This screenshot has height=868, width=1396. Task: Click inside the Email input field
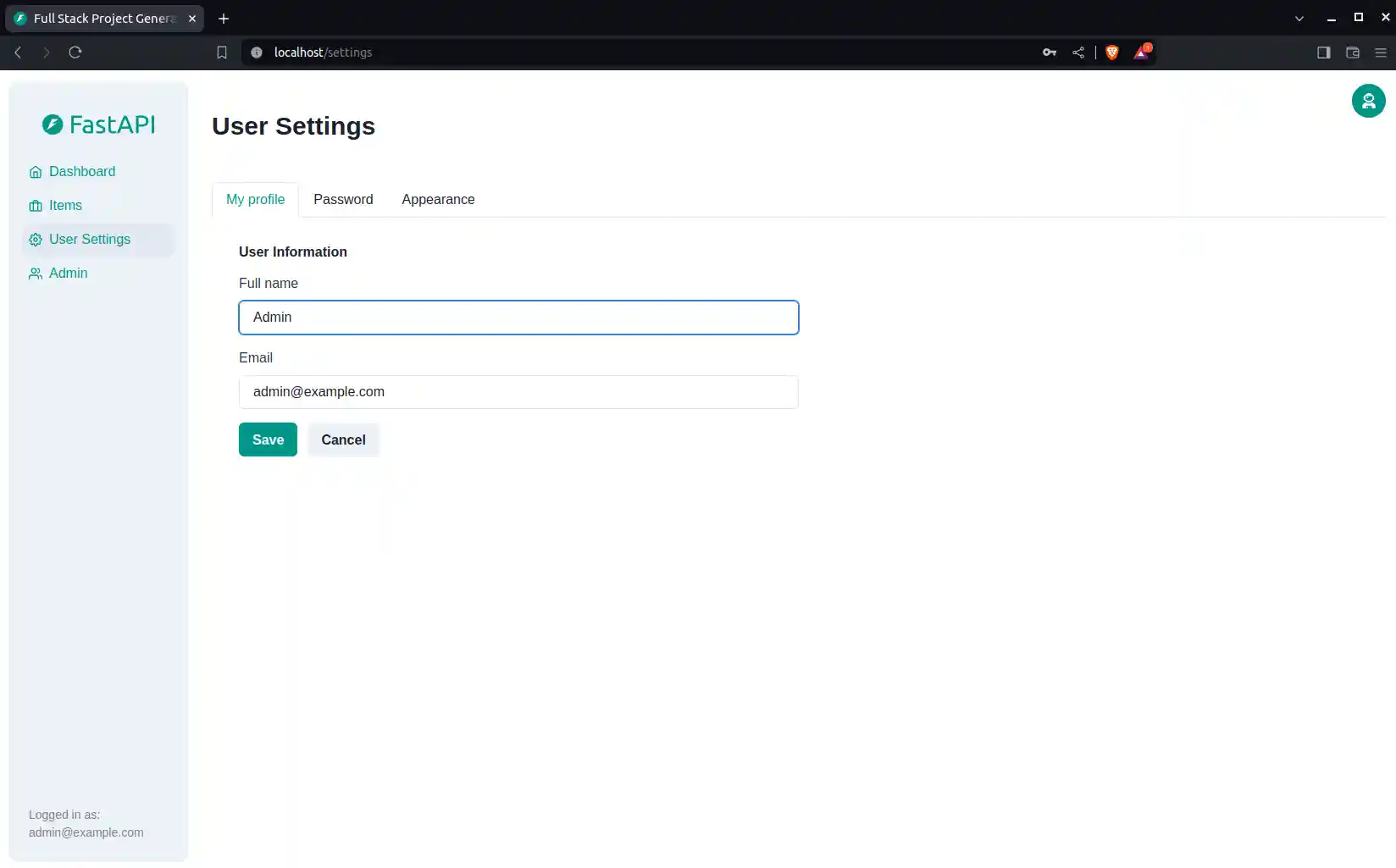518,392
